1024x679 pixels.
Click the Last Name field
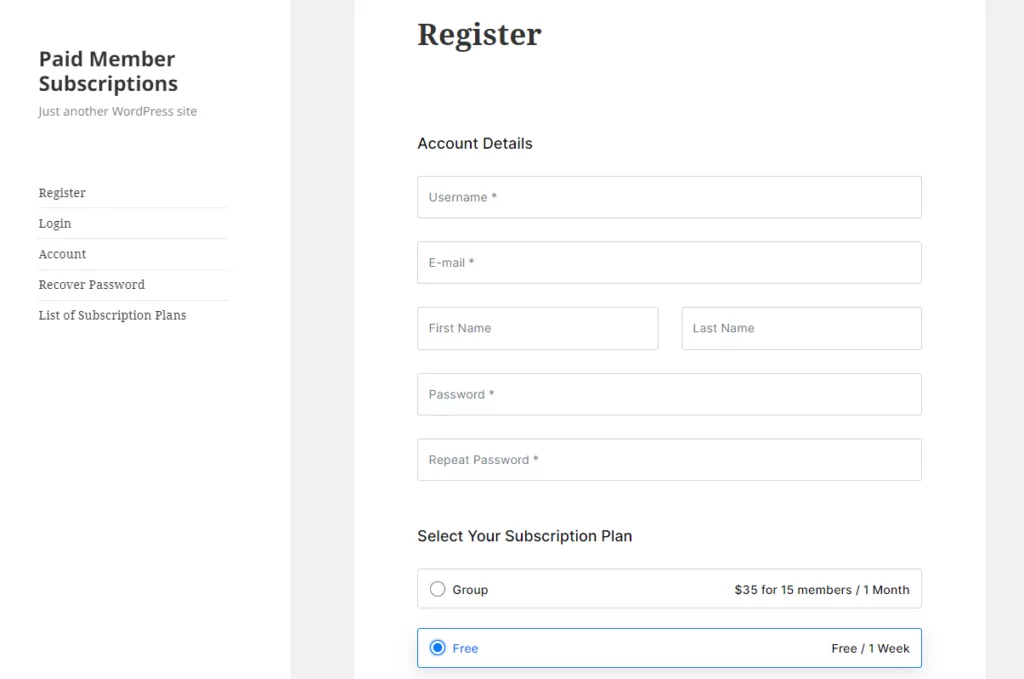click(801, 328)
